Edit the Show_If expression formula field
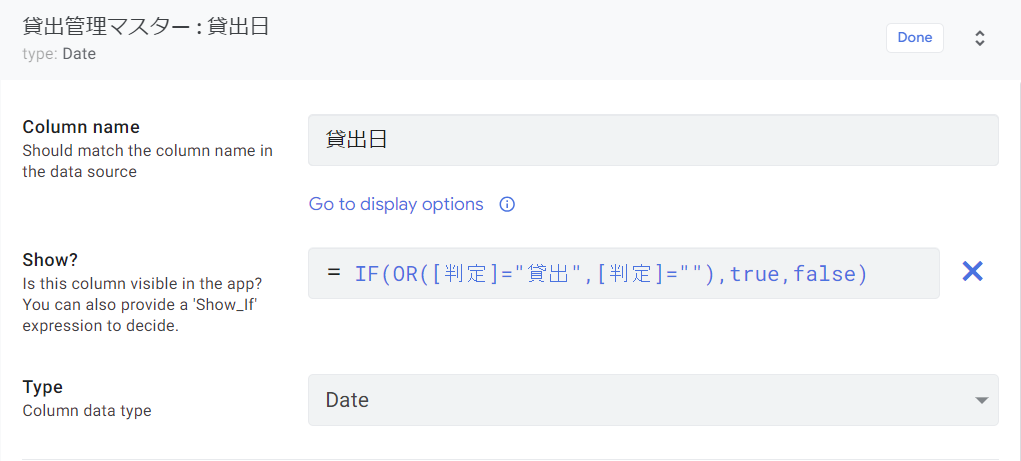The height and width of the screenshot is (461, 1021). click(x=623, y=273)
